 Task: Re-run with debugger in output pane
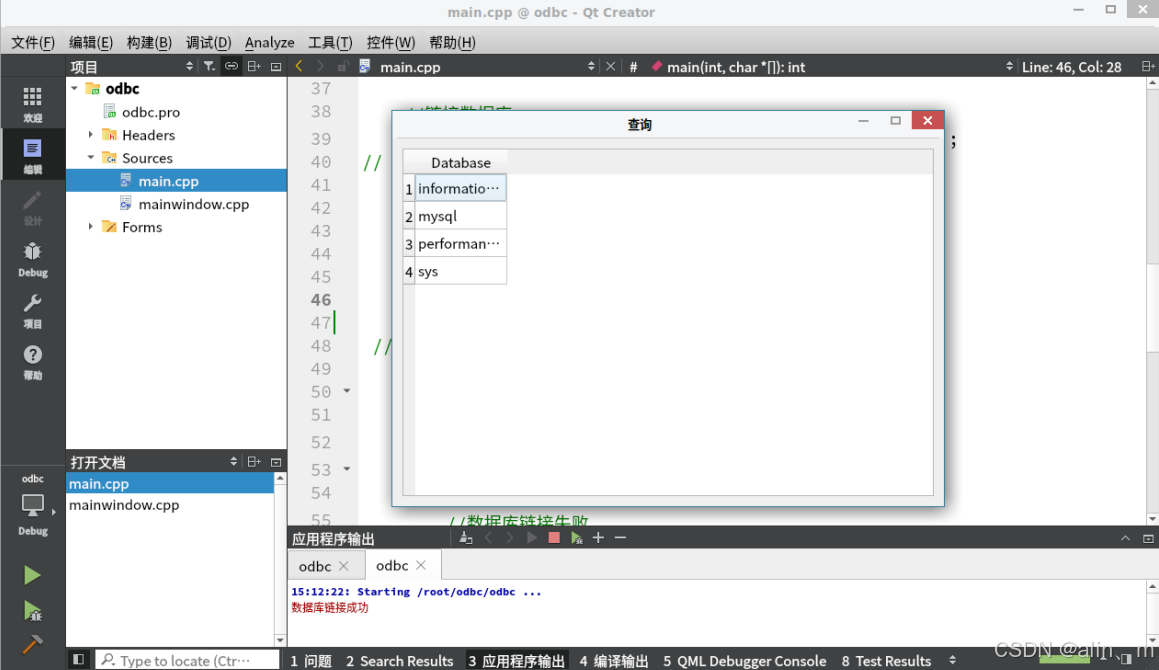[x=577, y=538]
